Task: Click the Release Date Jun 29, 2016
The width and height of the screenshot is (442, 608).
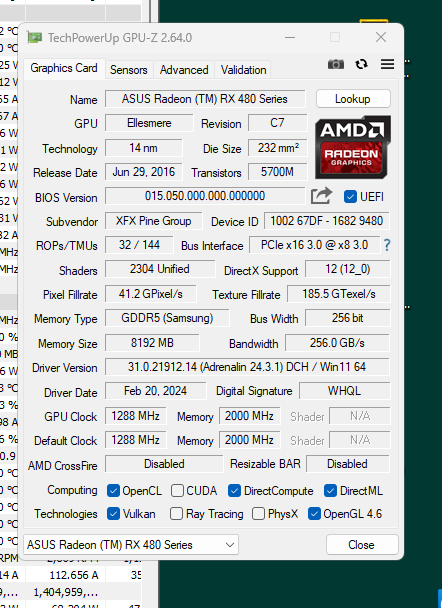Action: pos(143,172)
